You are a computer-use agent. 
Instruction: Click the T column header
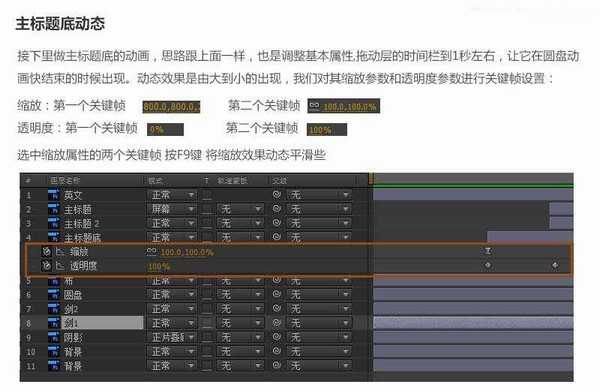[206, 180]
